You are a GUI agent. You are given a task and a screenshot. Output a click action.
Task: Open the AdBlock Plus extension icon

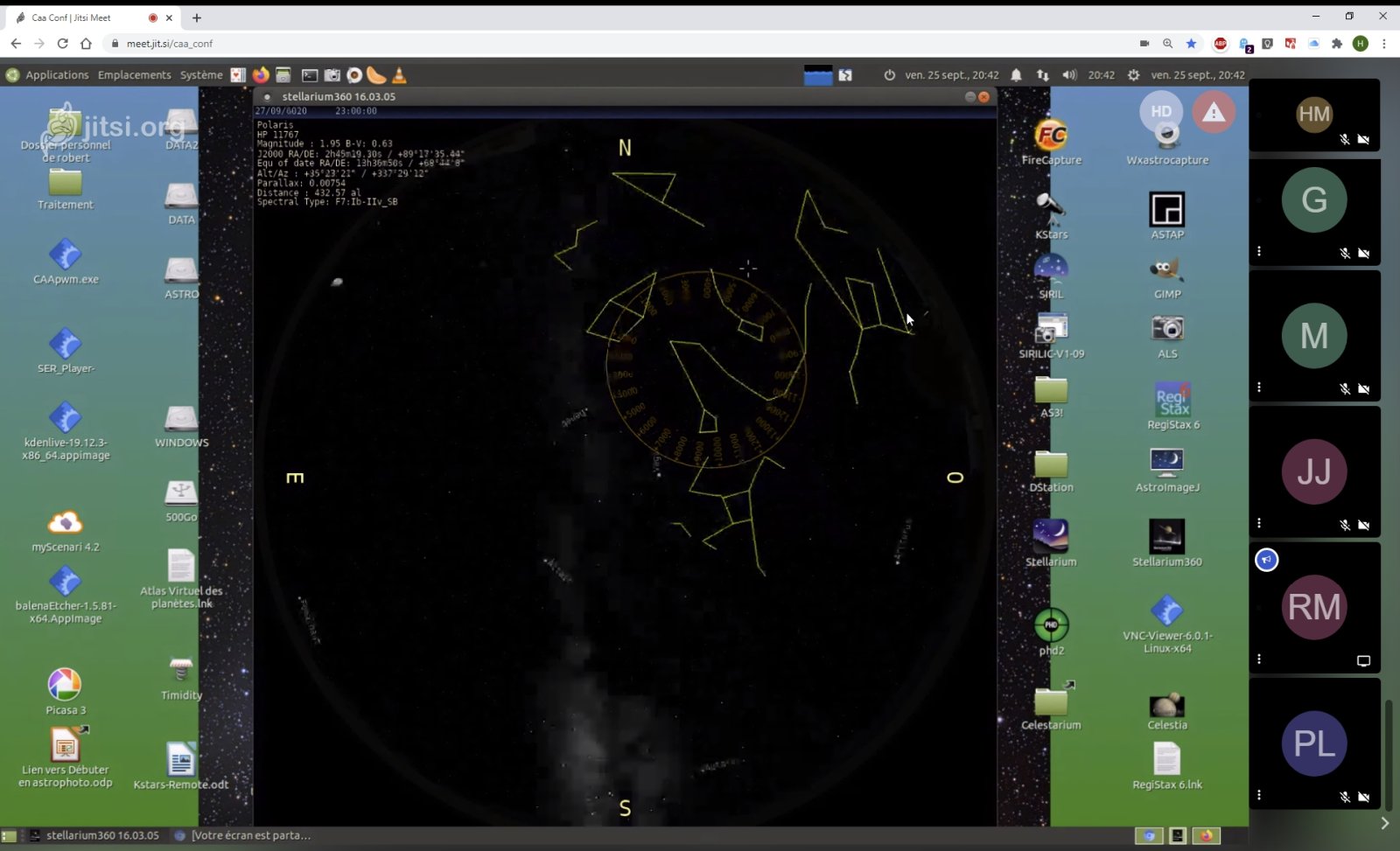[1220, 43]
